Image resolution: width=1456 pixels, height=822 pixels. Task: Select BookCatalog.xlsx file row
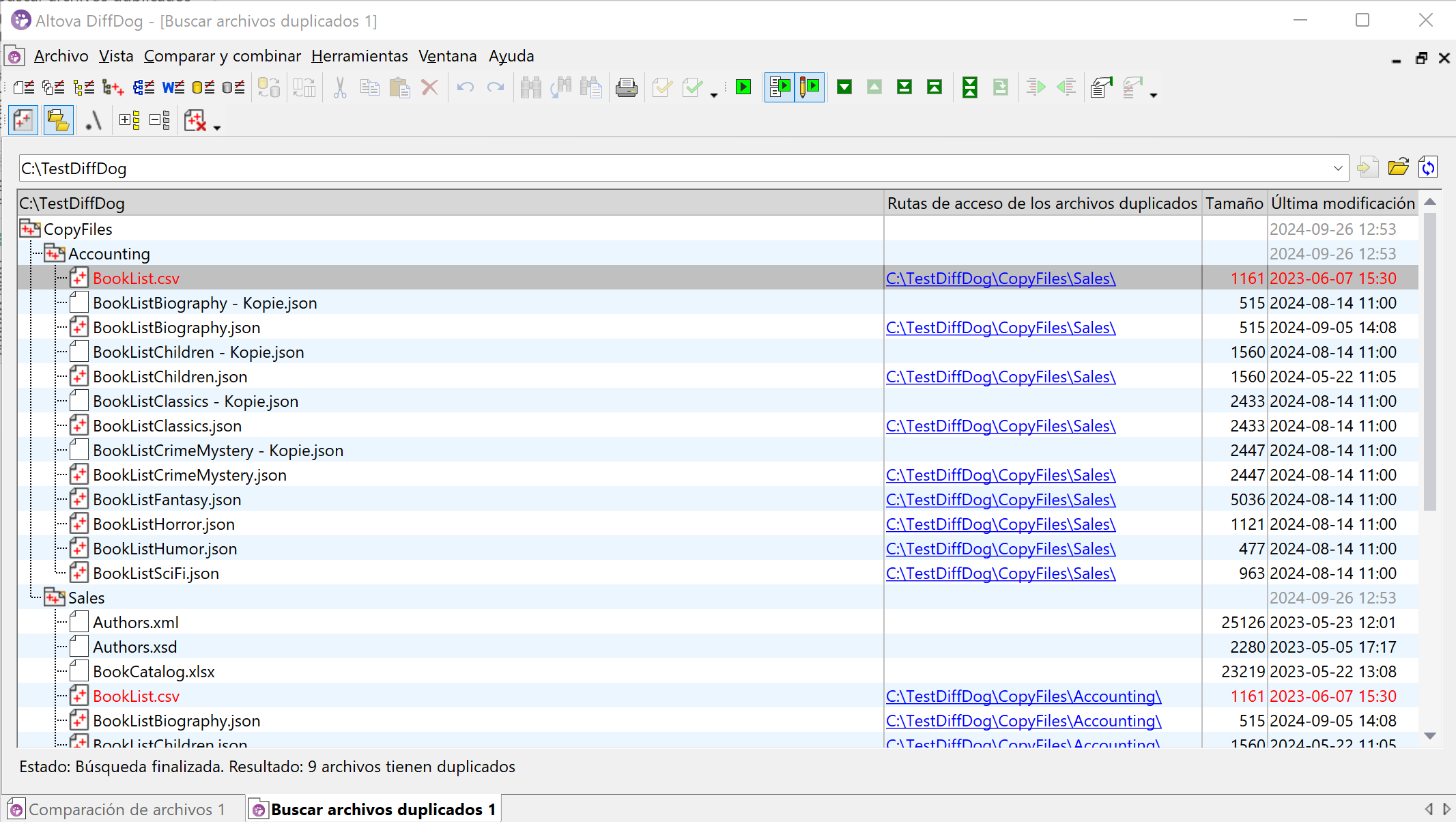pyautogui.click(x=718, y=671)
